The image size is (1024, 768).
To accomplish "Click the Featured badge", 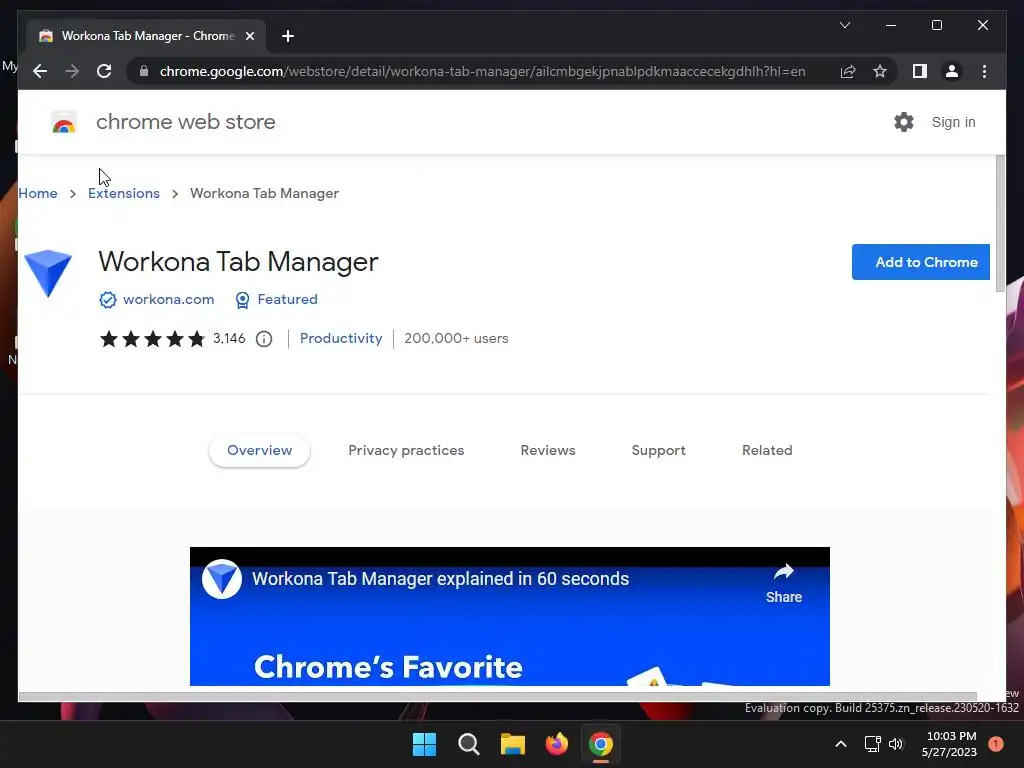I will [276, 299].
